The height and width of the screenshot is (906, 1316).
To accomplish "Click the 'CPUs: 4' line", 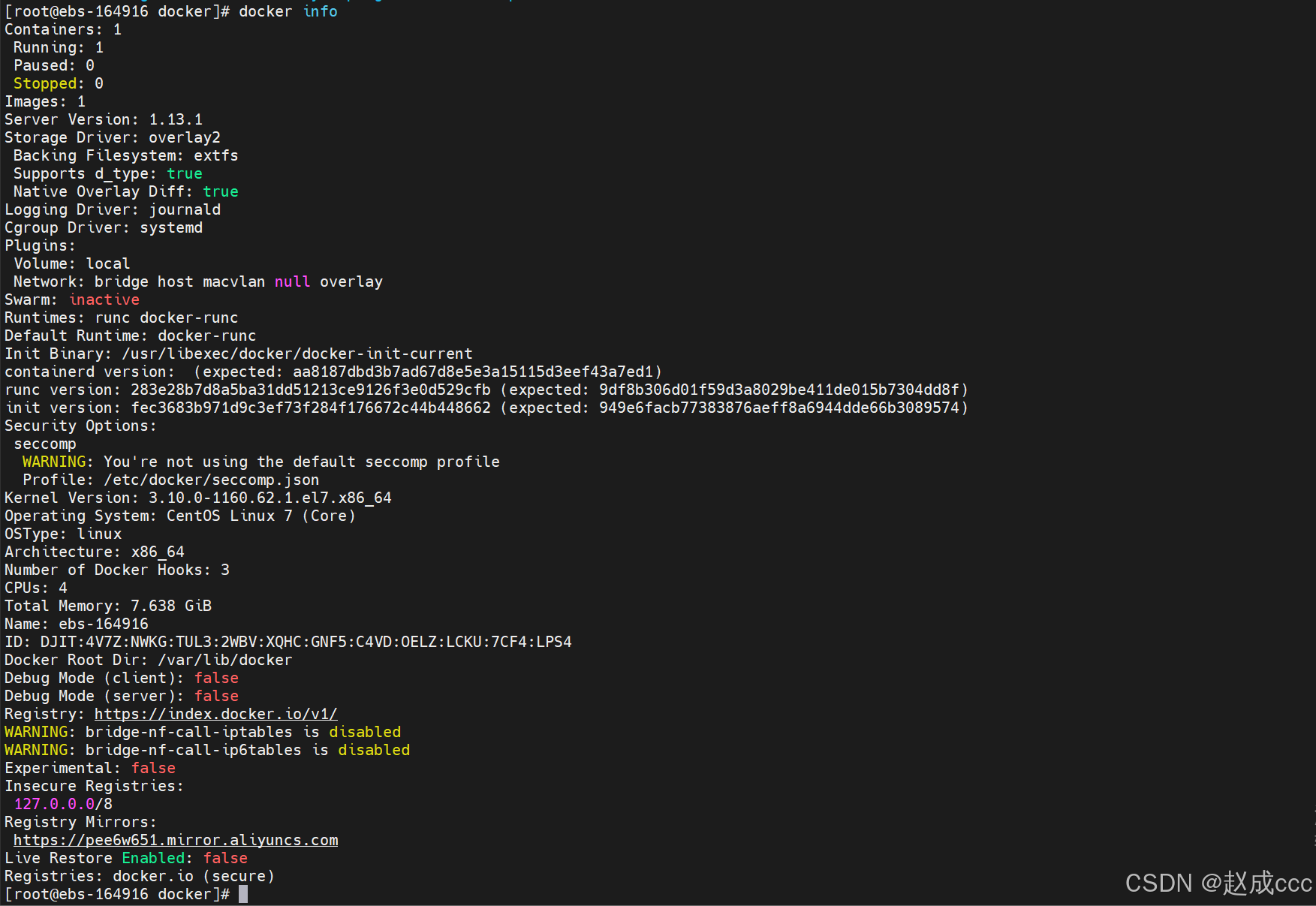I will pos(36,588).
